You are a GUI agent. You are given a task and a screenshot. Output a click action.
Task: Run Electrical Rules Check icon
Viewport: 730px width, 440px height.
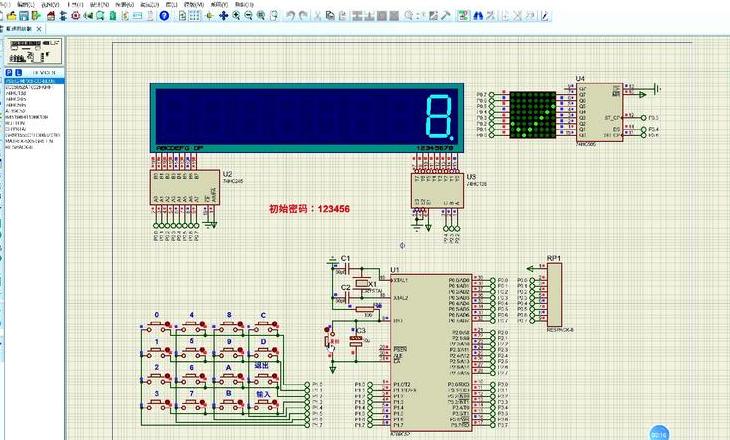tap(545, 16)
